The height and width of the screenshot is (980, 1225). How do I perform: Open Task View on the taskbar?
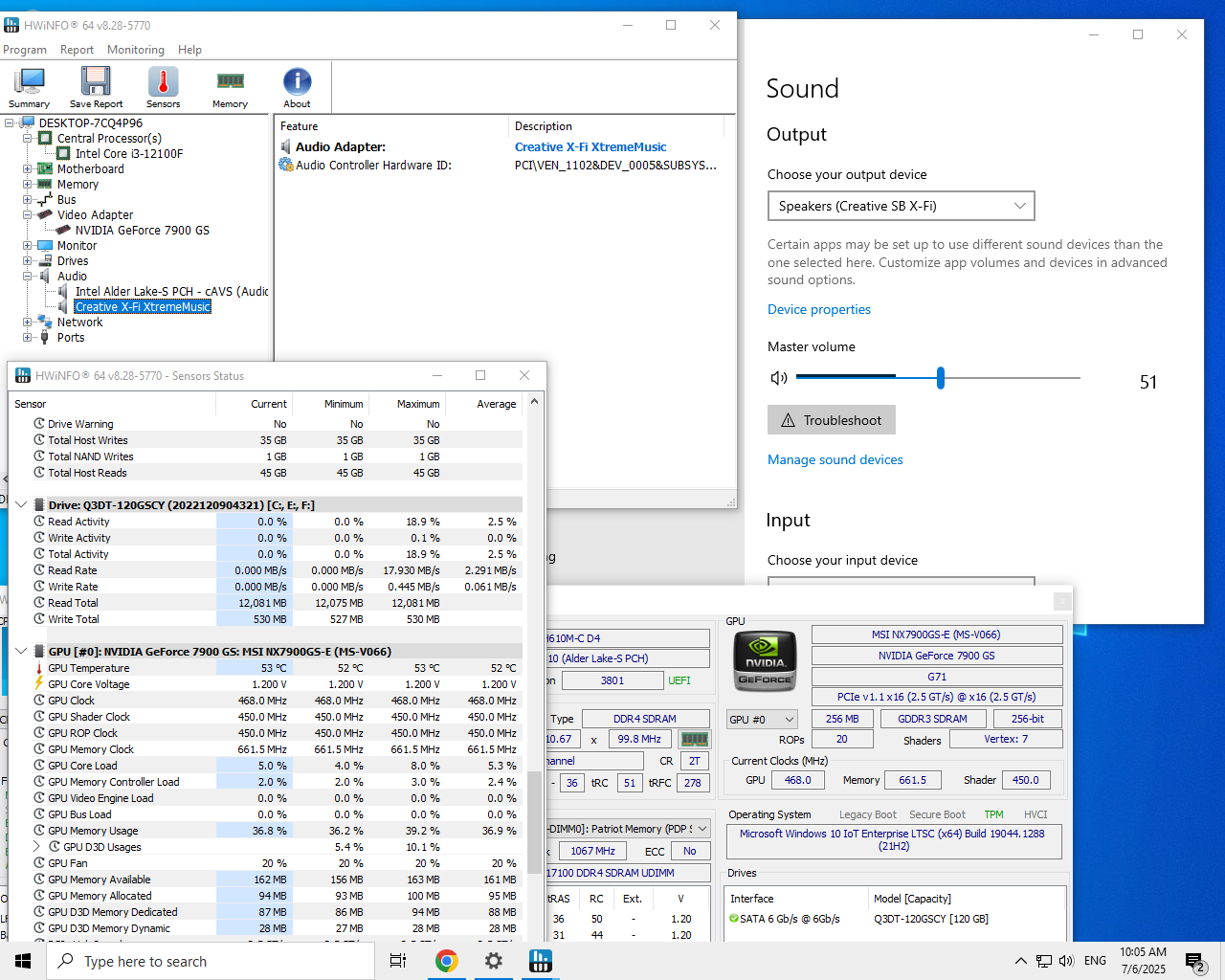pos(398,961)
